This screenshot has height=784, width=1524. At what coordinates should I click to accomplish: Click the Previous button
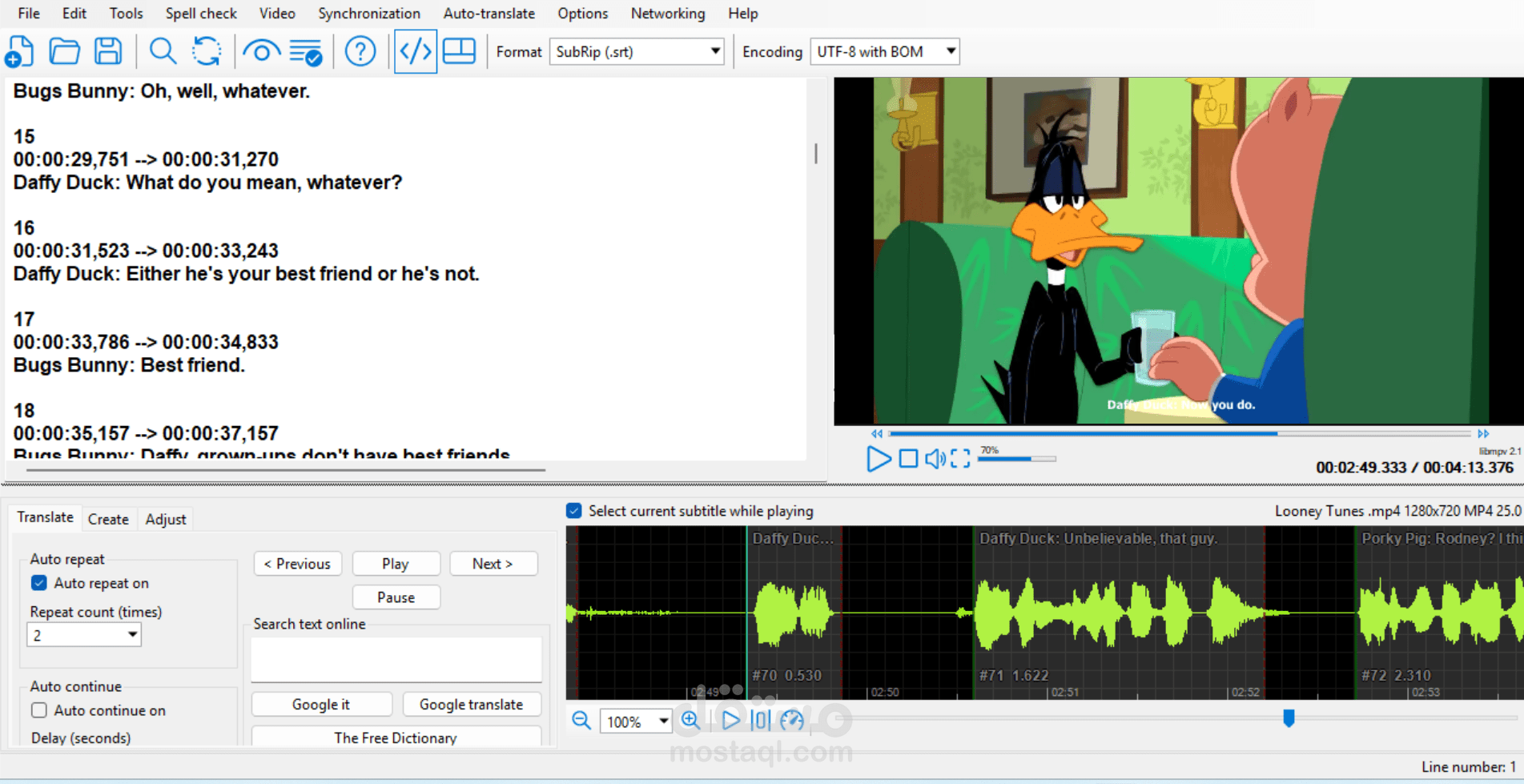[x=298, y=564]
